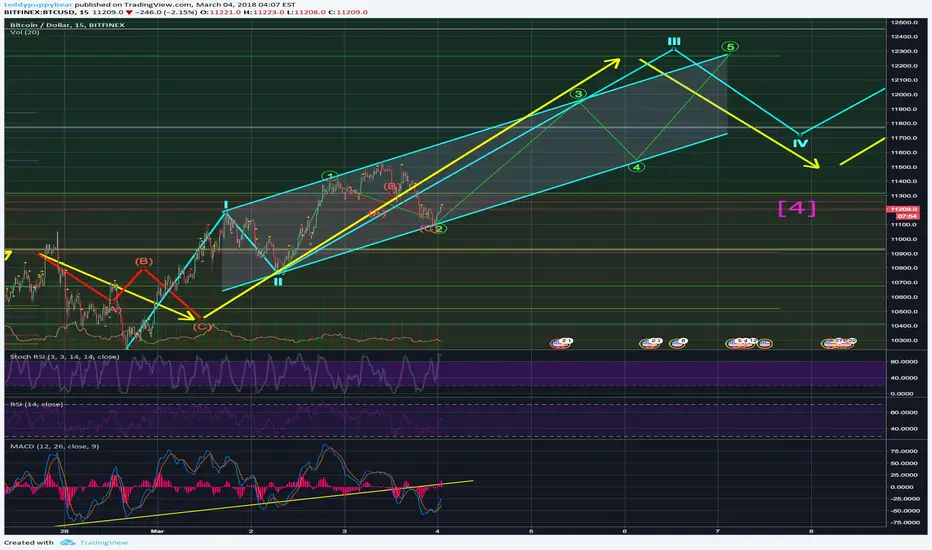Image resolution: width=932 pixels, height=550 pixels.
Task: Open the teddypuppybear author profile link
Action: click(x=38, y=5)
